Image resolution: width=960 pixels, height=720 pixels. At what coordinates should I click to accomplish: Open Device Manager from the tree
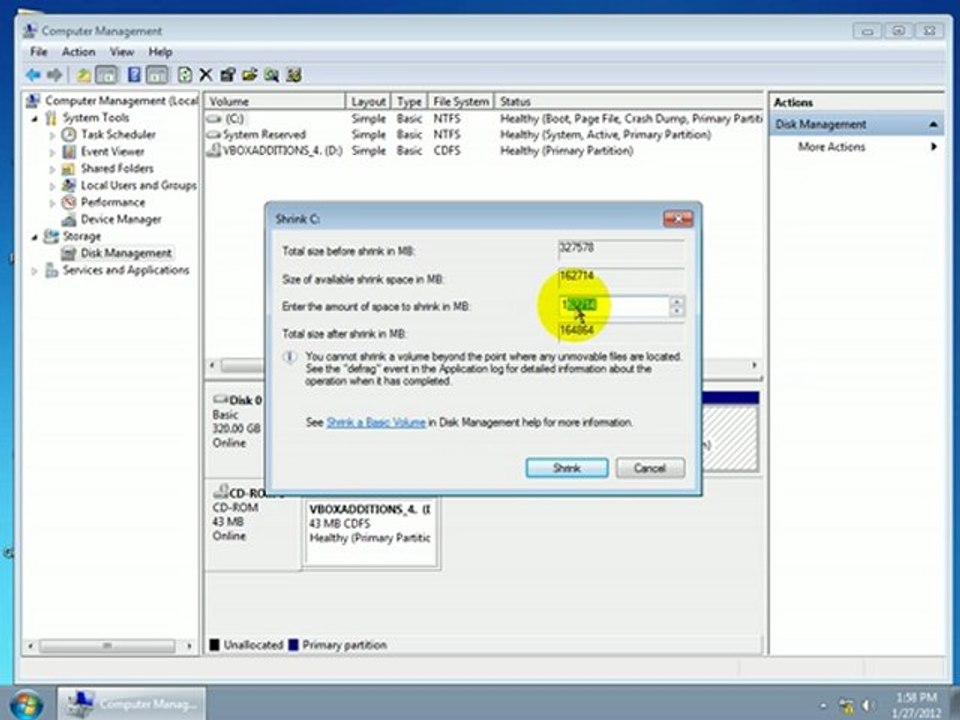(x=121, y=219)
